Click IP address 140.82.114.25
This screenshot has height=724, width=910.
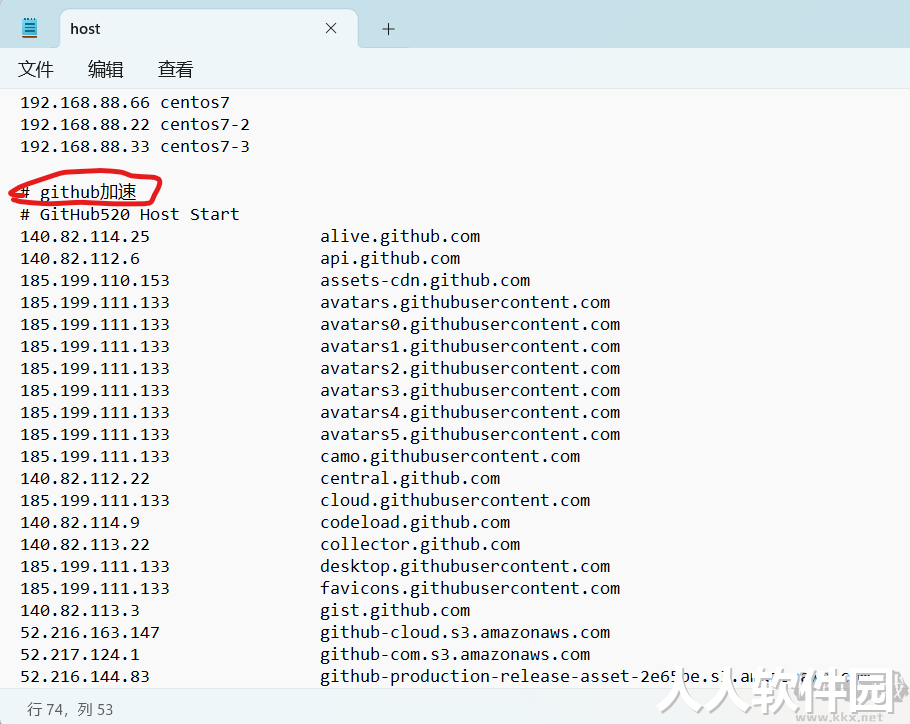[85, 237]
